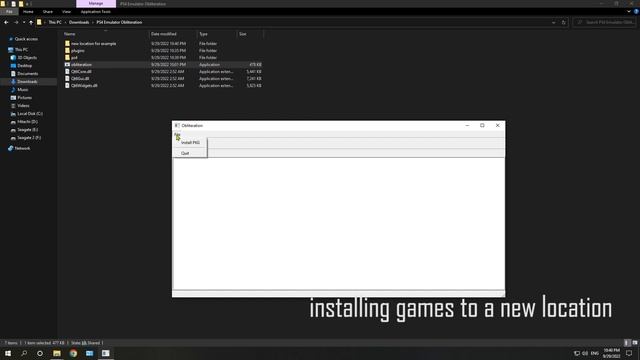This screenshot has height=360, width=640.
Task: Open the address bar history dropdown
Action: (553, 22)
